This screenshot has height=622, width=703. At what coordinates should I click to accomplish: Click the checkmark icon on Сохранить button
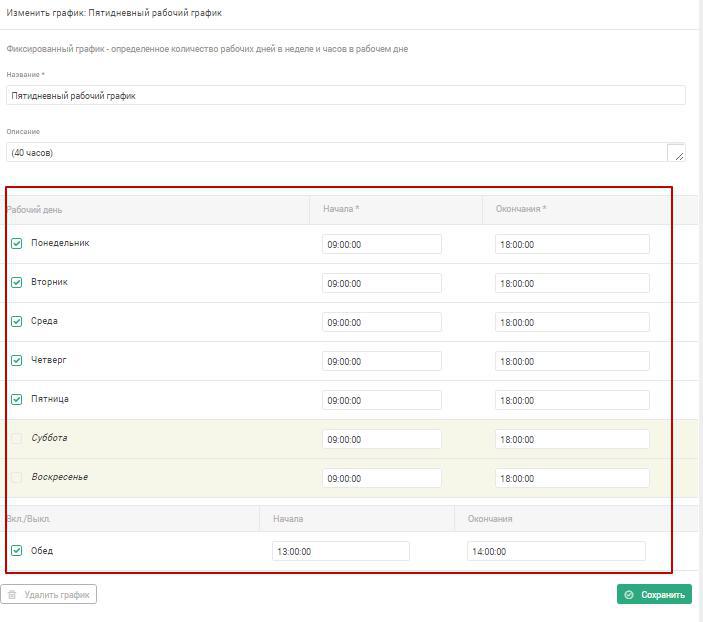coord(629,595)
